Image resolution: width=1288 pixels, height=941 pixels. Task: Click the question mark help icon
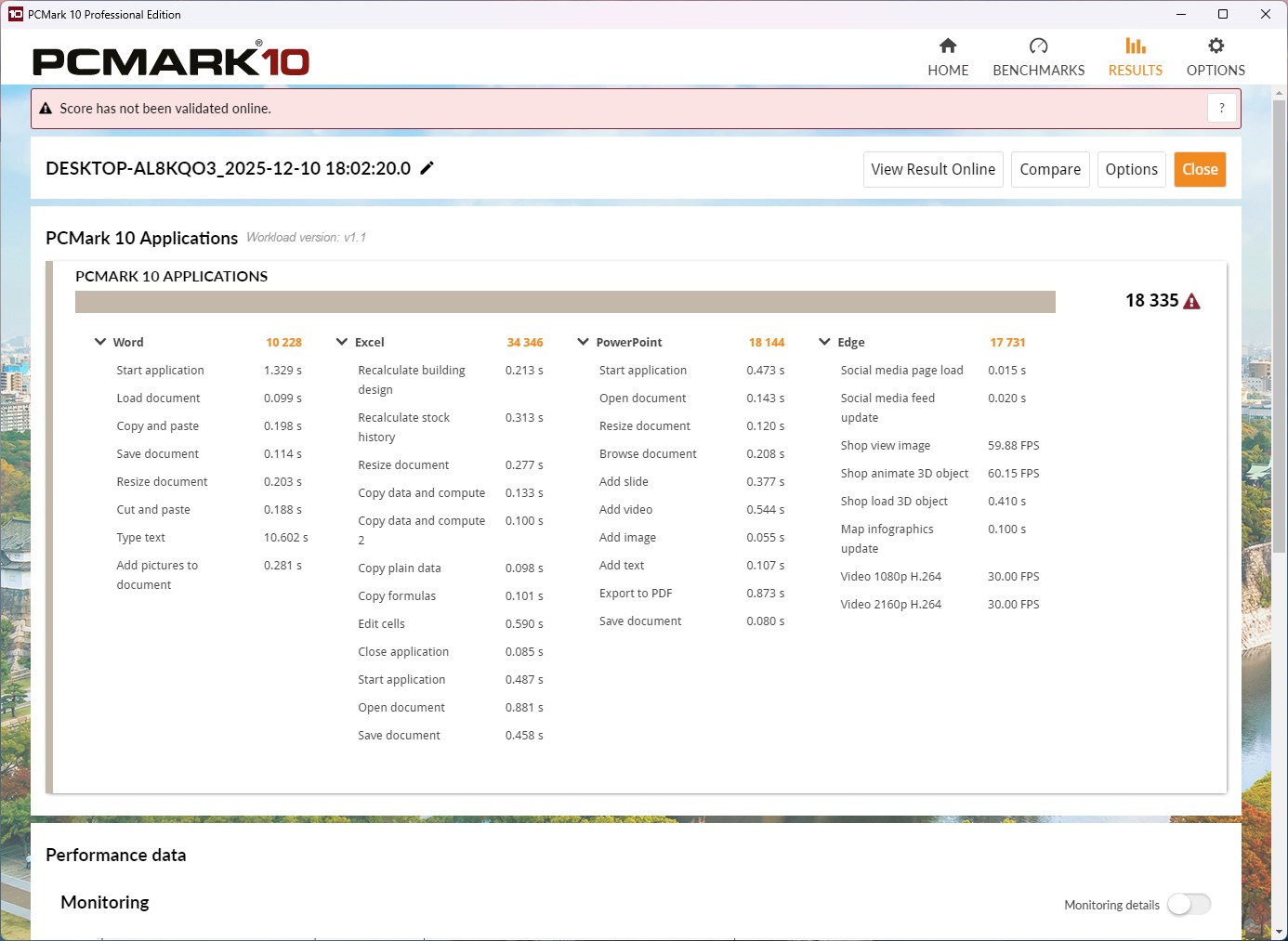point(1222,108)
